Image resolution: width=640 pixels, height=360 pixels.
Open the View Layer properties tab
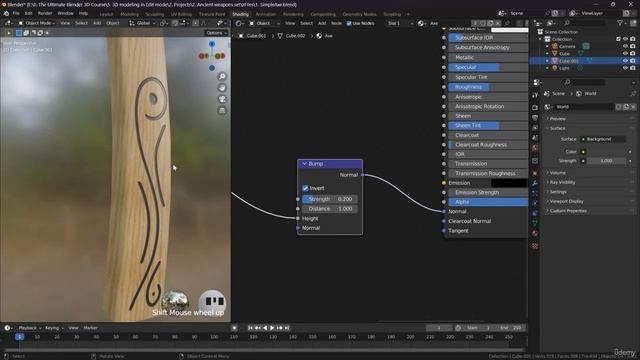[535, 128]
